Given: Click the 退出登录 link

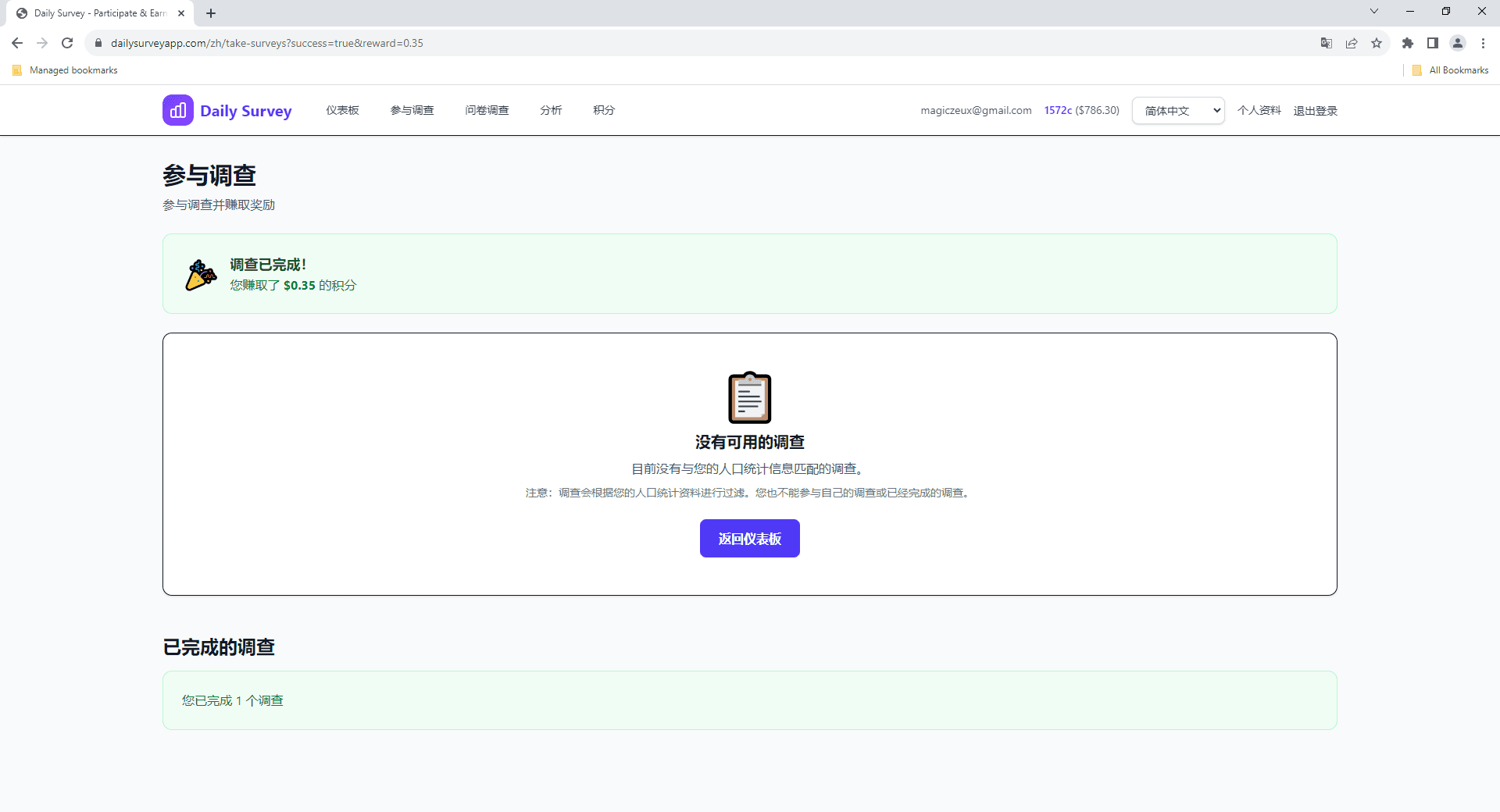Looking at the screenshot, I should pos(1316,111).
